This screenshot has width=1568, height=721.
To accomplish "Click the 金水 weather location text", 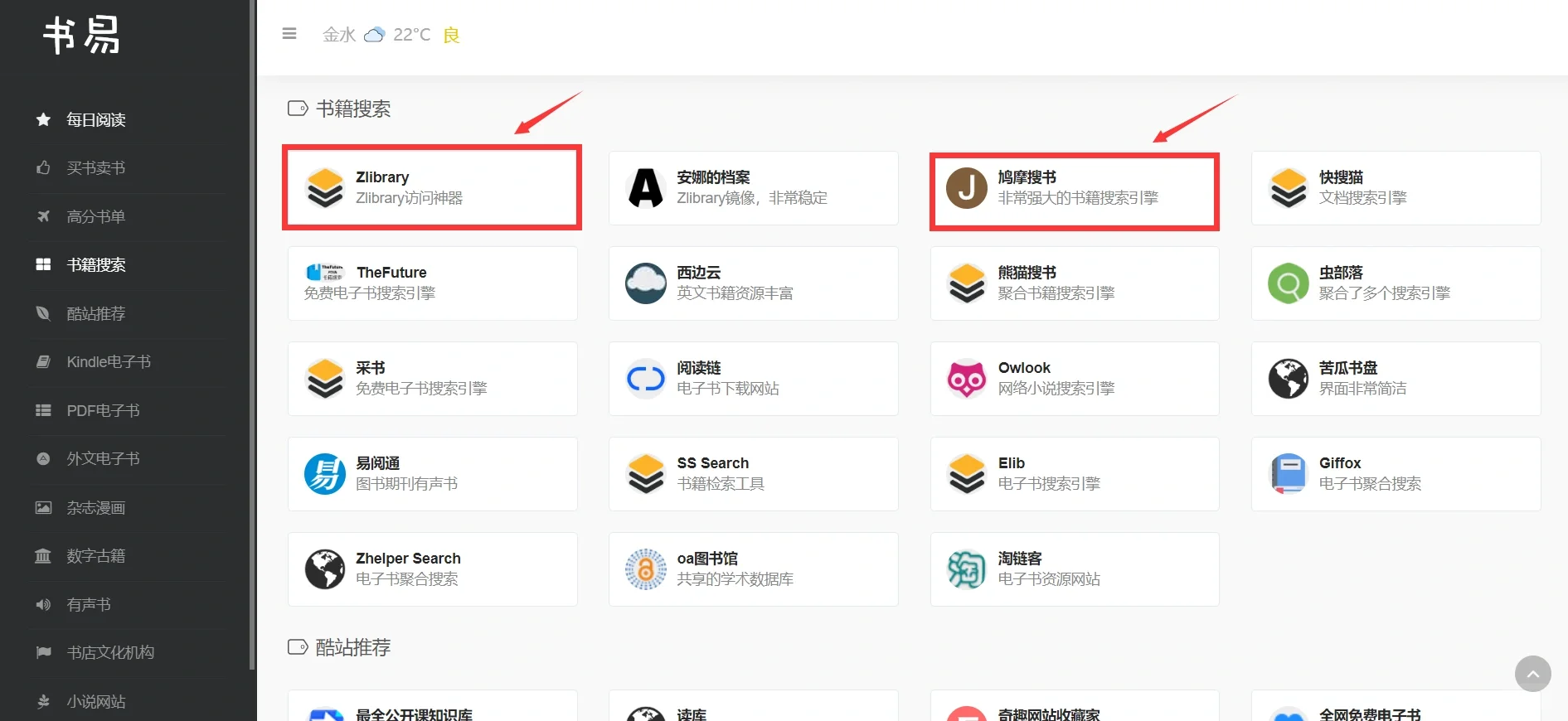I will [339, 35].
